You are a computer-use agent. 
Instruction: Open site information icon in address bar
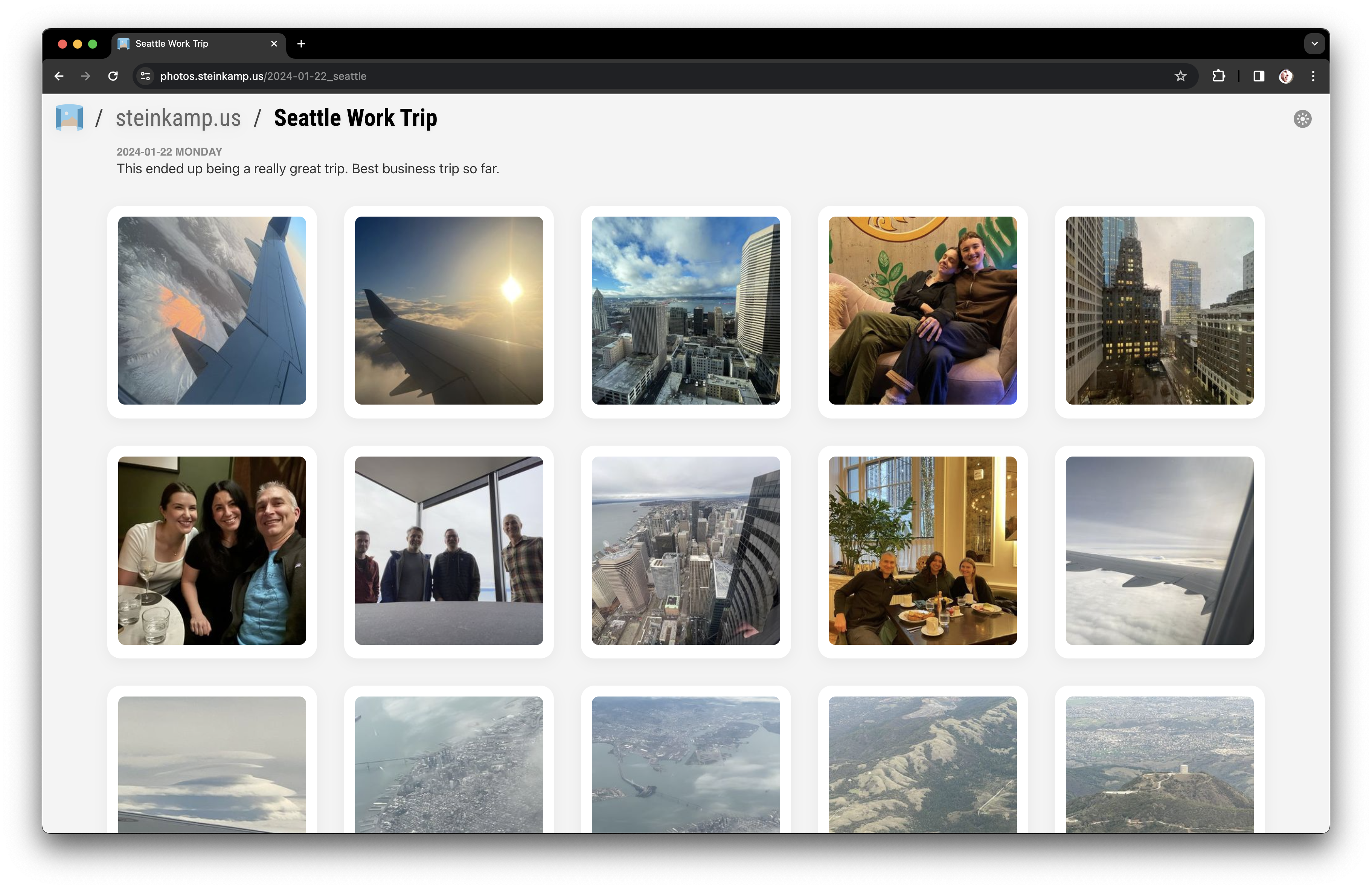coord(145,76)
